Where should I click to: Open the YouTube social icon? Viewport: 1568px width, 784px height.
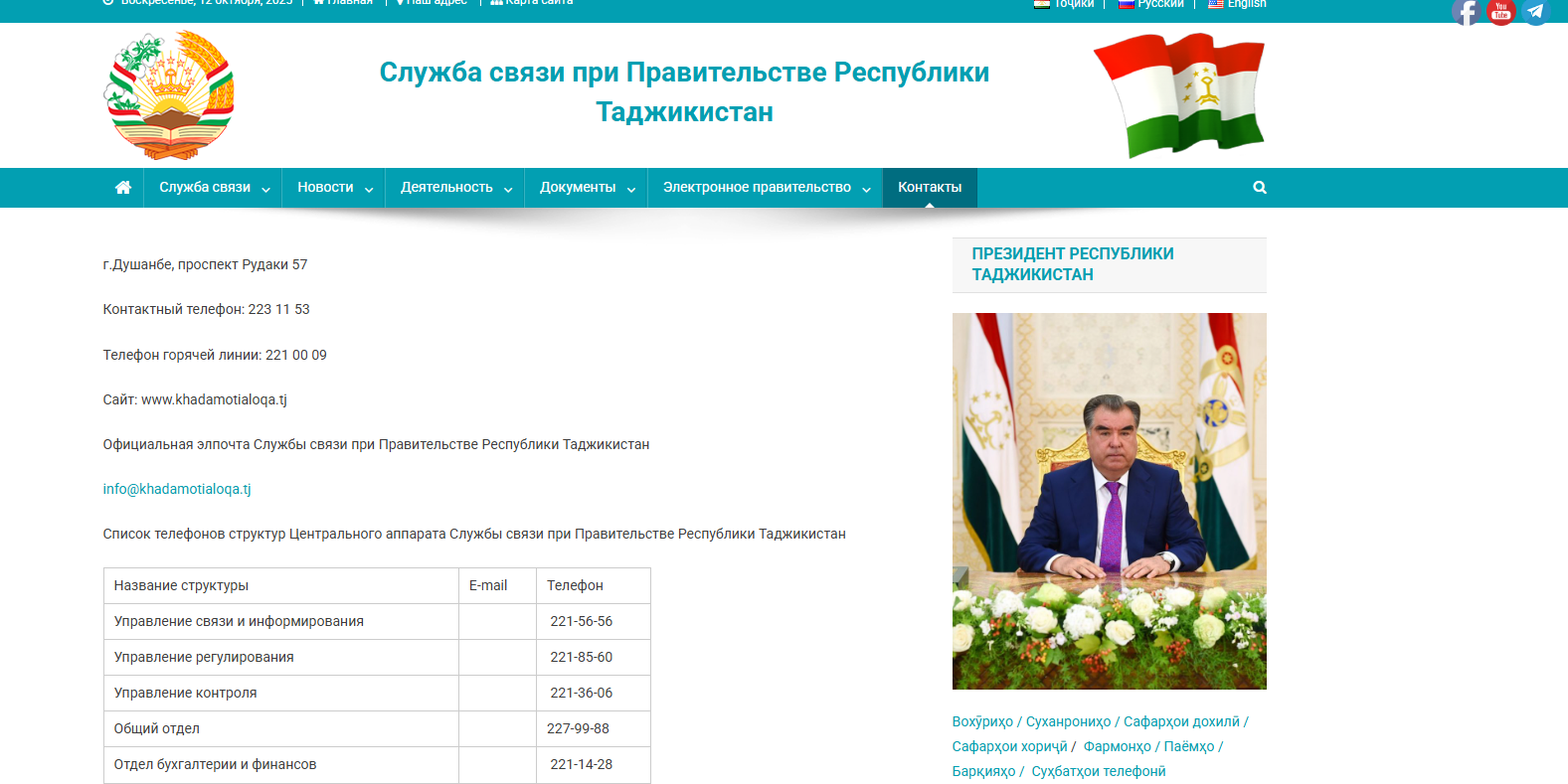pyautogui.click(x=1500, y=11)
